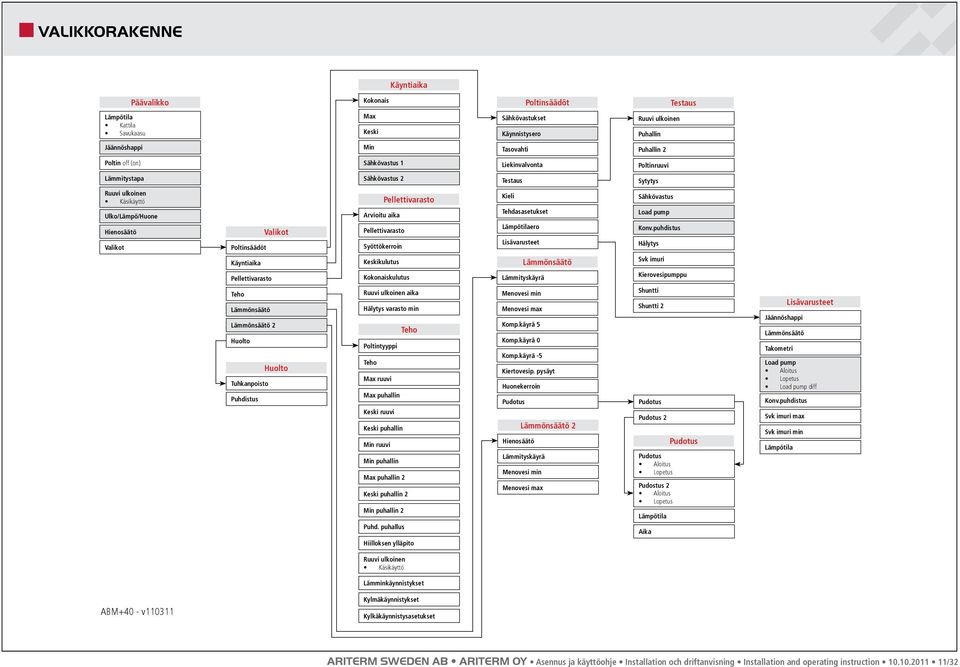Click the "Hälytys" box under Testaus
The image size is (960, 667).
684,243
